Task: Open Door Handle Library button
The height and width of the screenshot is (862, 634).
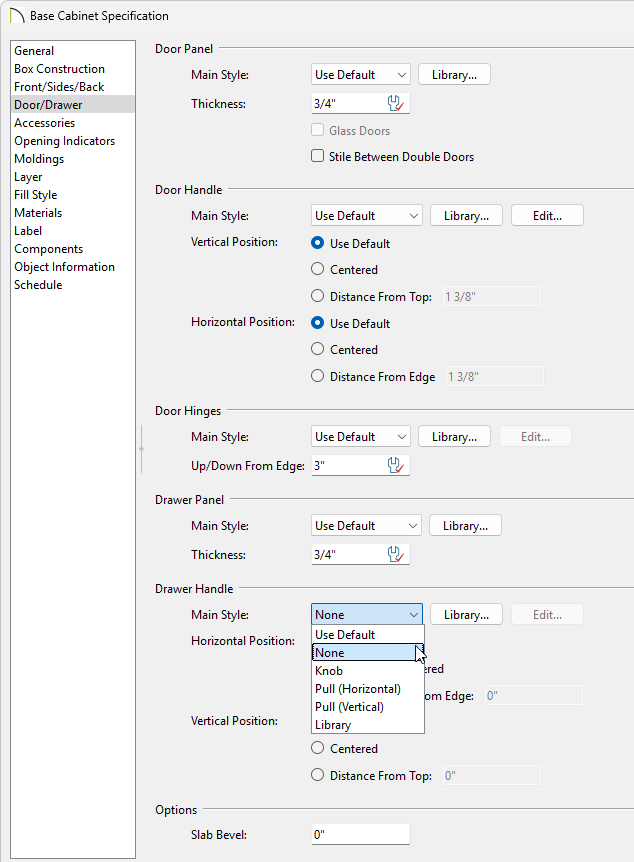Action: 465,216
